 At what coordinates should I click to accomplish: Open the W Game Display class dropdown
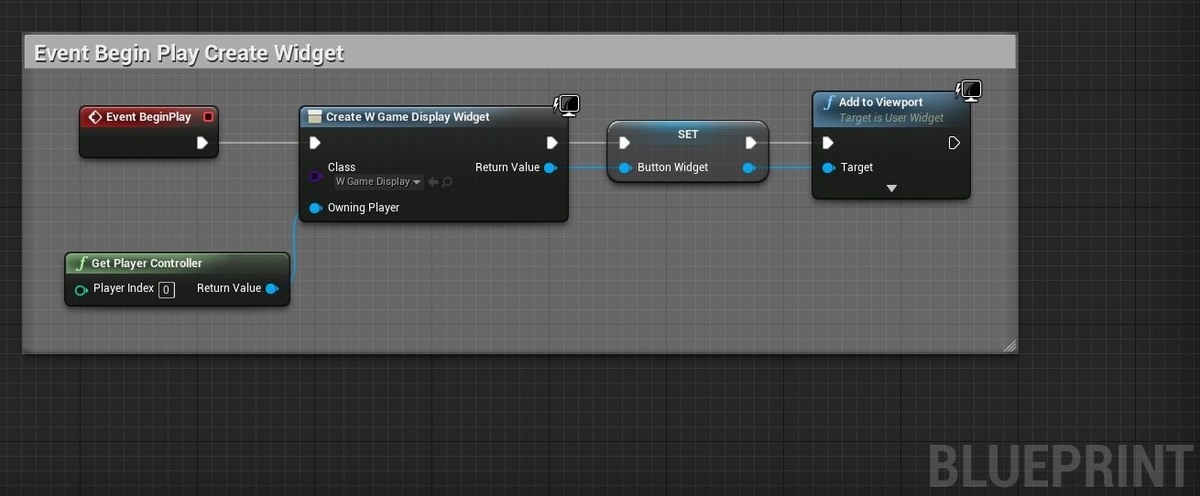pyautogui.click(x=378, y=182)
